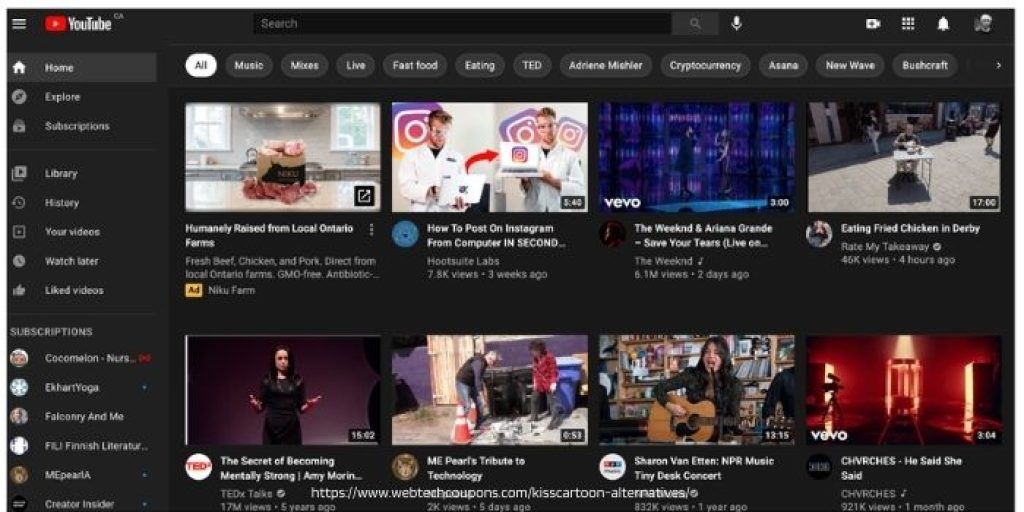Click the Watch later clock icon
Viewport: 1024px width, 512px height.
tap(20, 261)
